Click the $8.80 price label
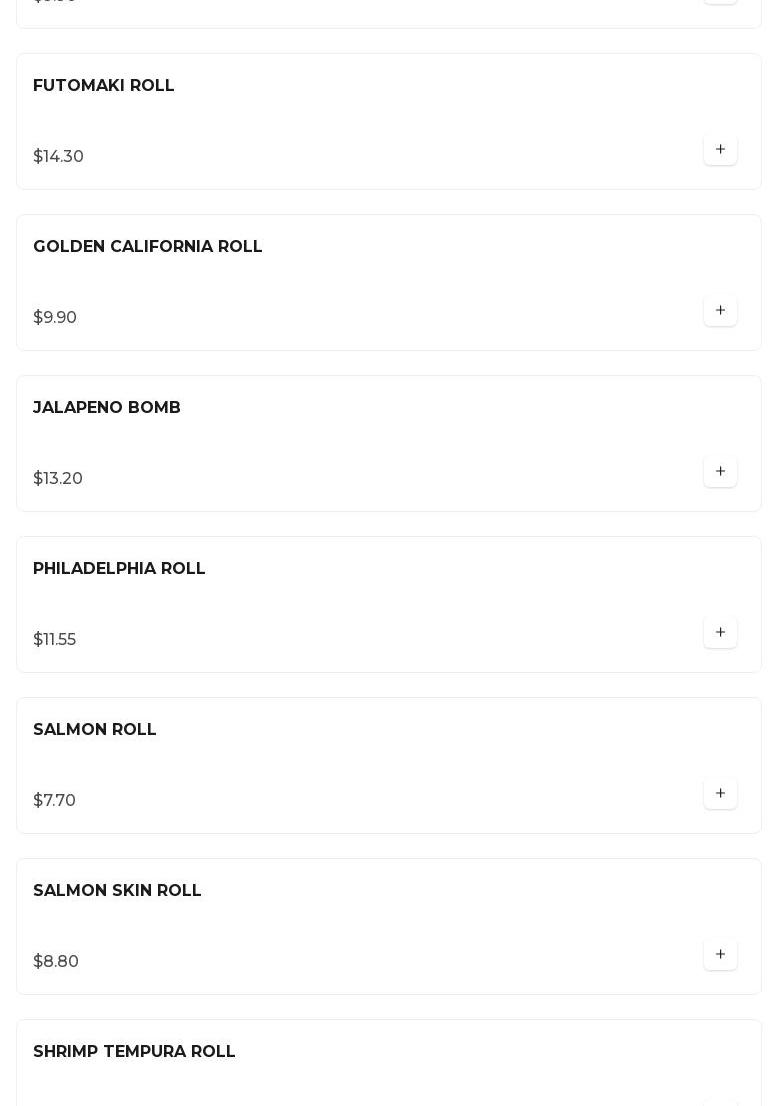778x1106 pixels. click(56, 961)
